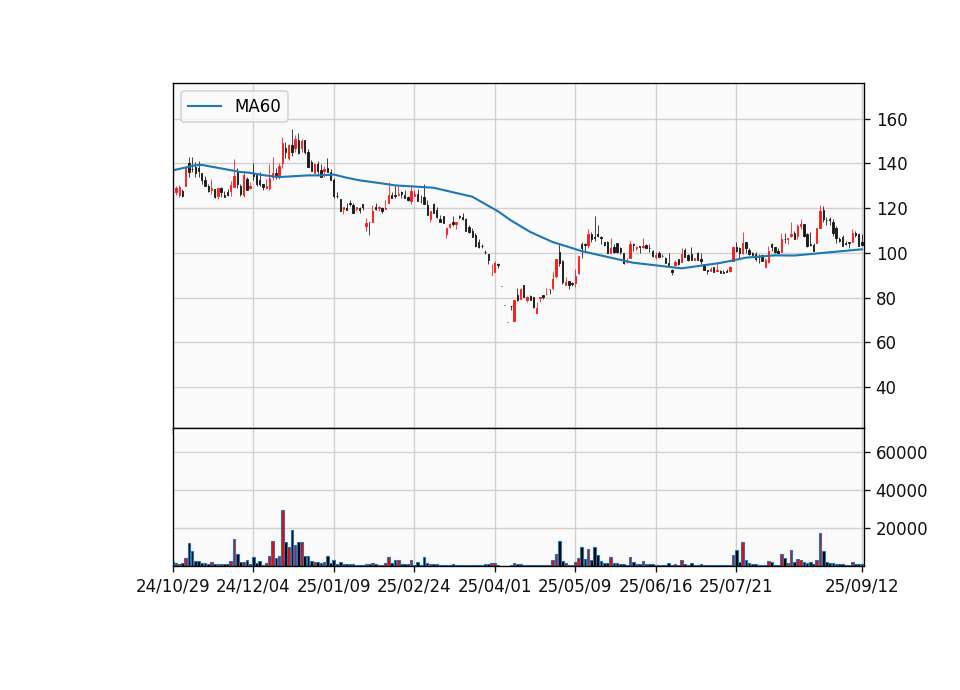Click the MA60 legend label
The image size is (960, 690).
tap(257, 106)
